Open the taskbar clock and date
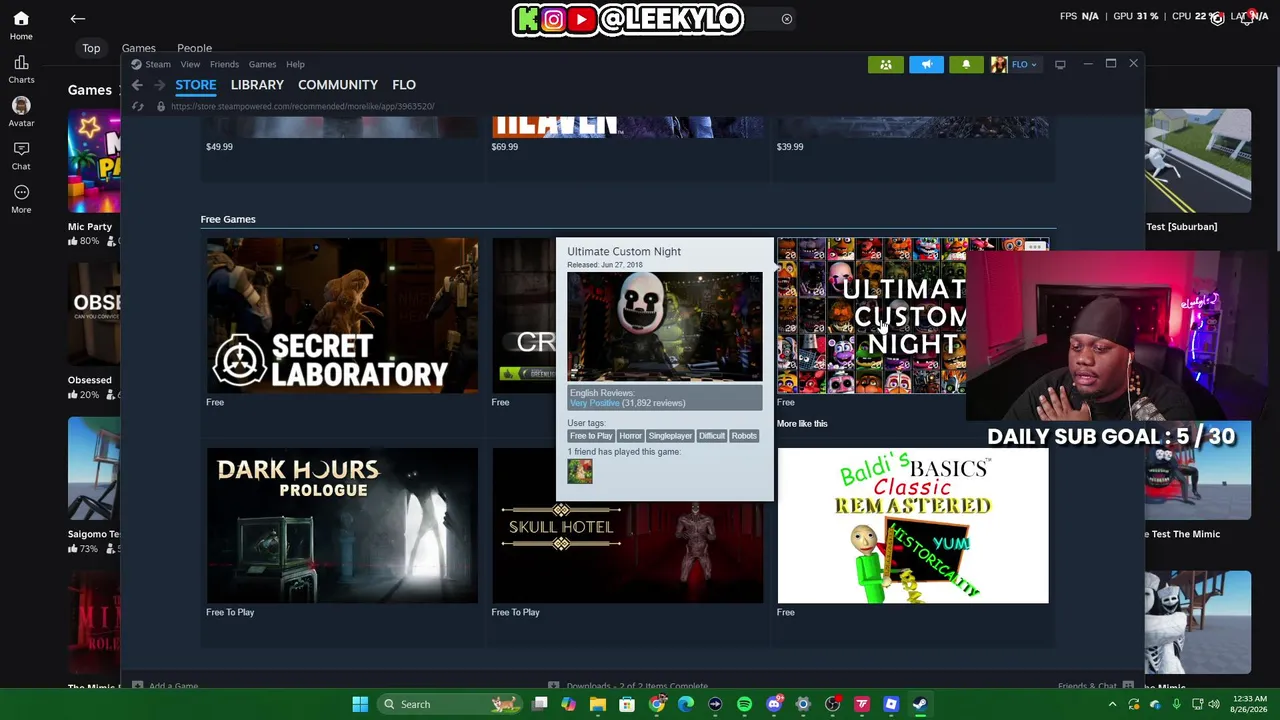 click(x=1248, y=704)
